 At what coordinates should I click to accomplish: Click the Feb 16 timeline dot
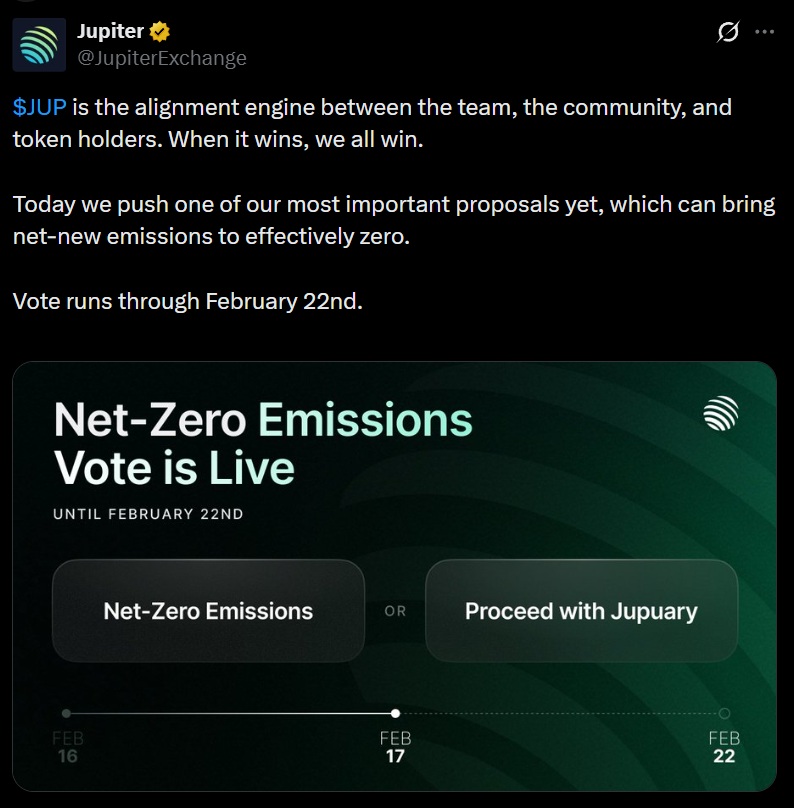pos(66,714)
